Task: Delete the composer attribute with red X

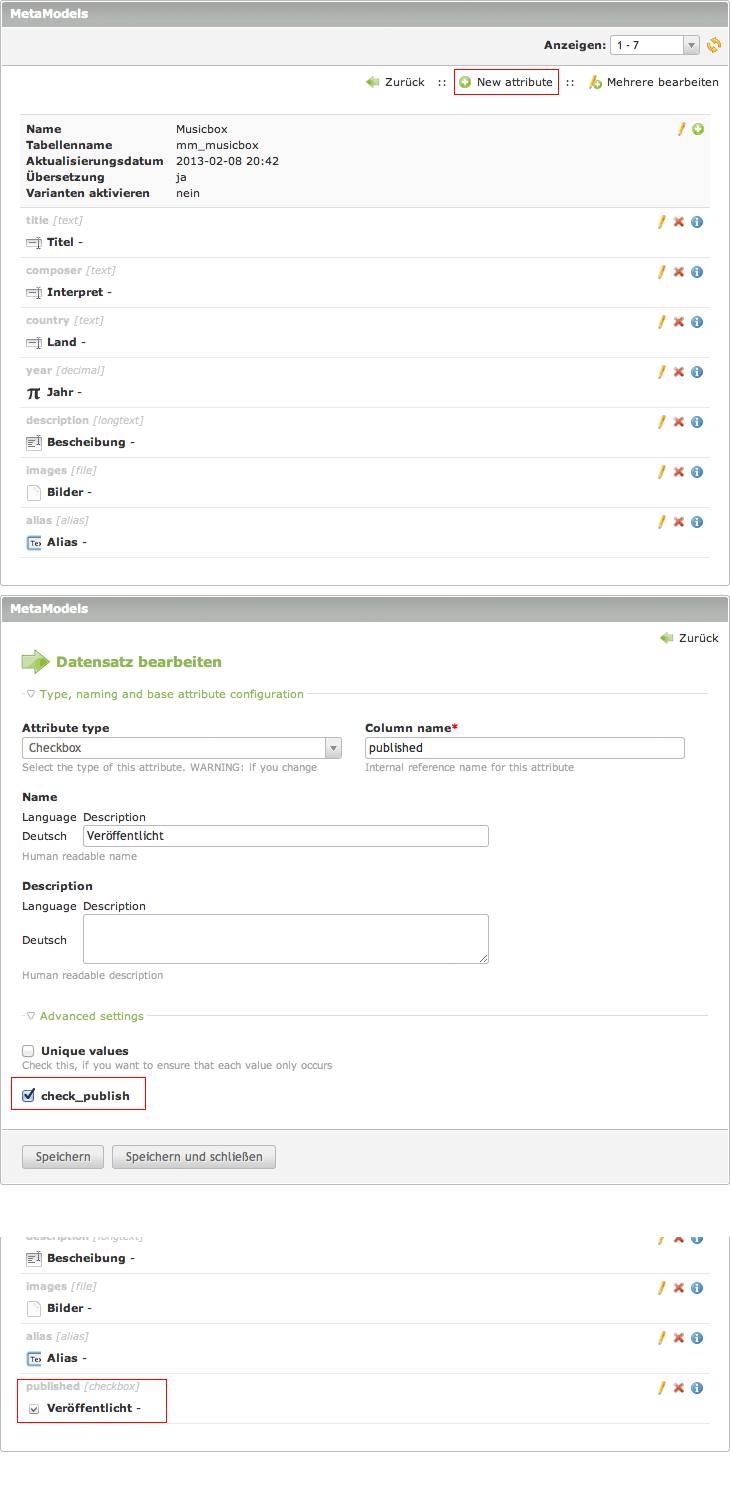Action: pos(679,272)
